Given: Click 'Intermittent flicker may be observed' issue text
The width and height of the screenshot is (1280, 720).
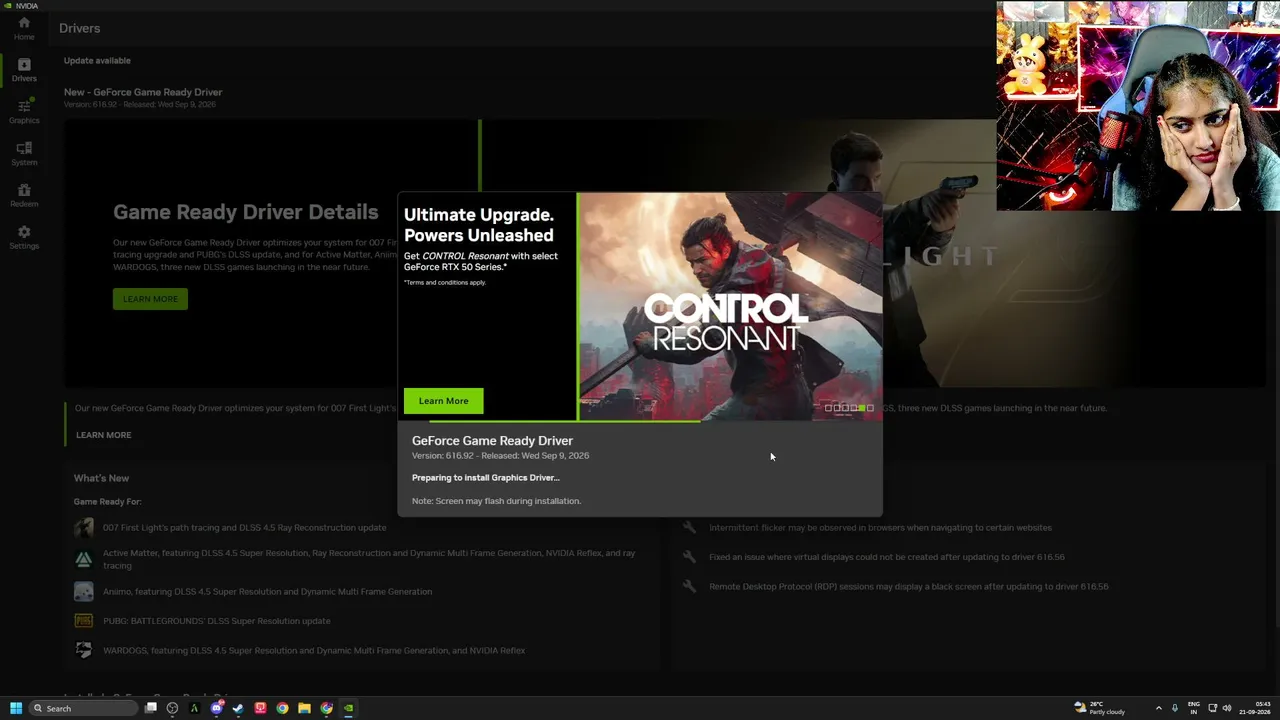Looking at the screenshot, I should (880, 527).
